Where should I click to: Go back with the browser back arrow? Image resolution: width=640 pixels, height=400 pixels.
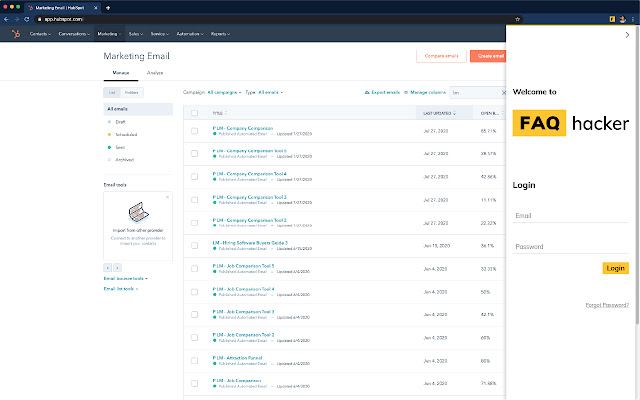[x=6, y=19]
